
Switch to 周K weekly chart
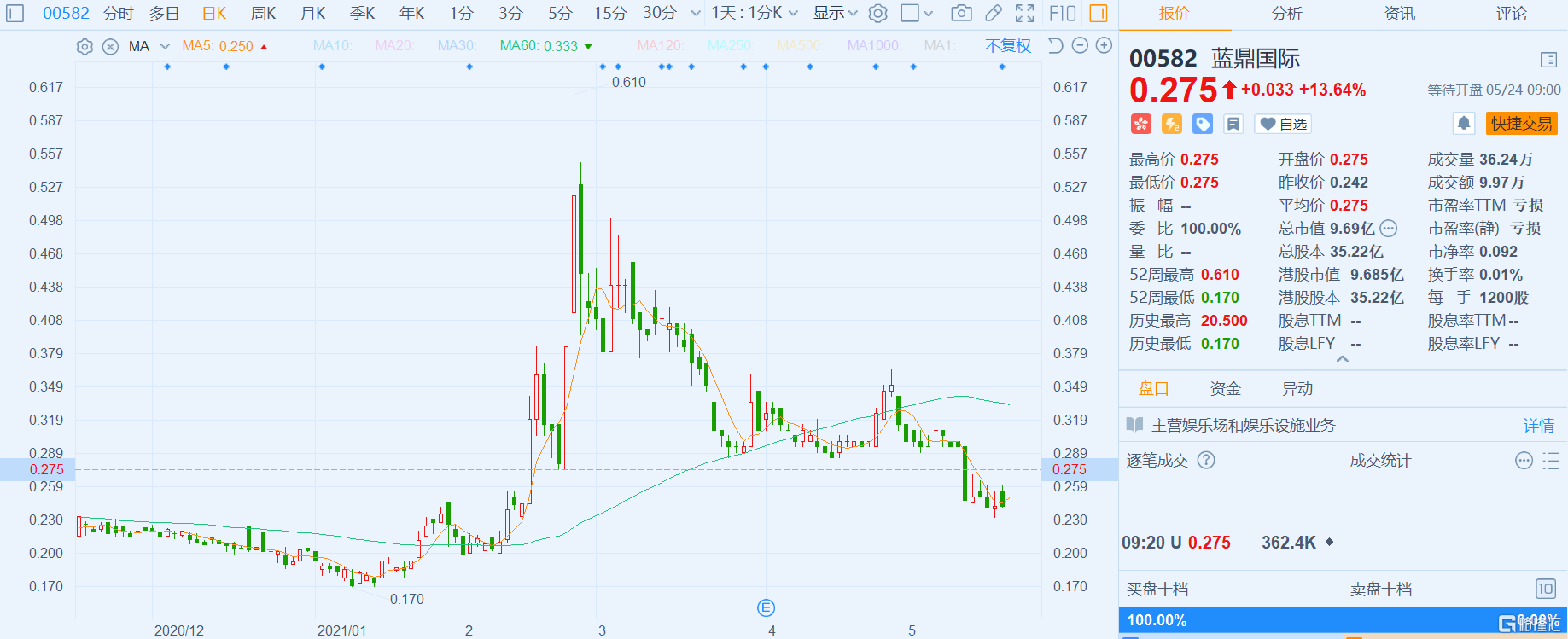coord(263,13)
